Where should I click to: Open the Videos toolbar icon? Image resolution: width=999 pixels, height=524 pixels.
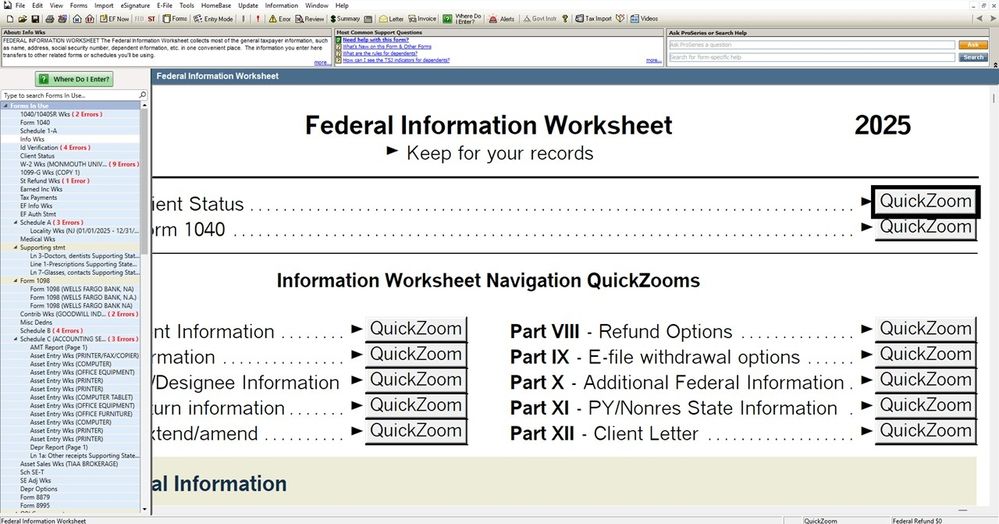click(643, 18)
